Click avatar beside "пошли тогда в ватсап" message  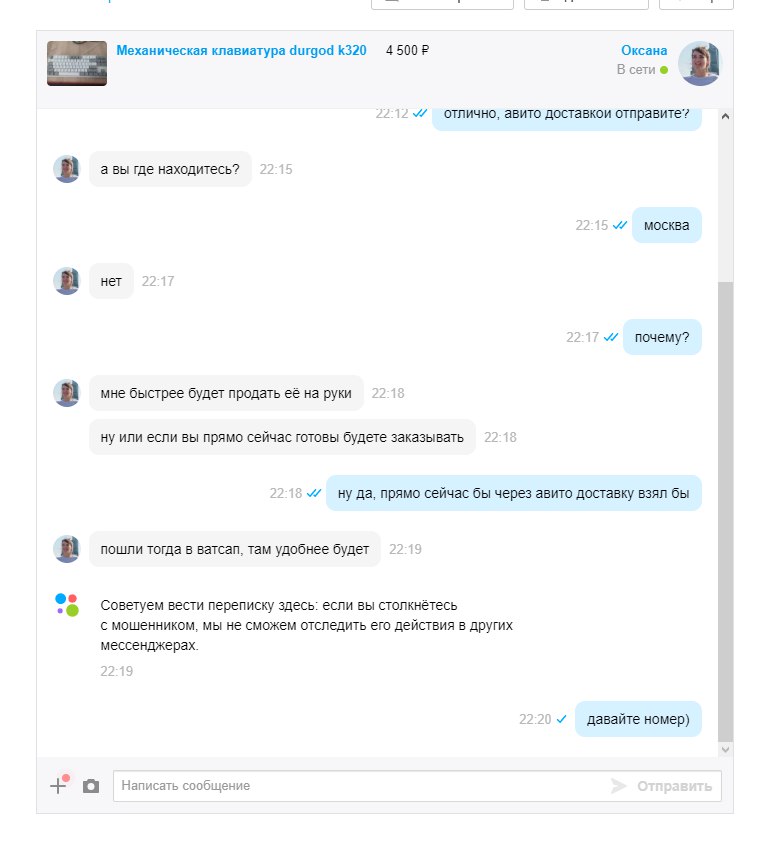67,548
